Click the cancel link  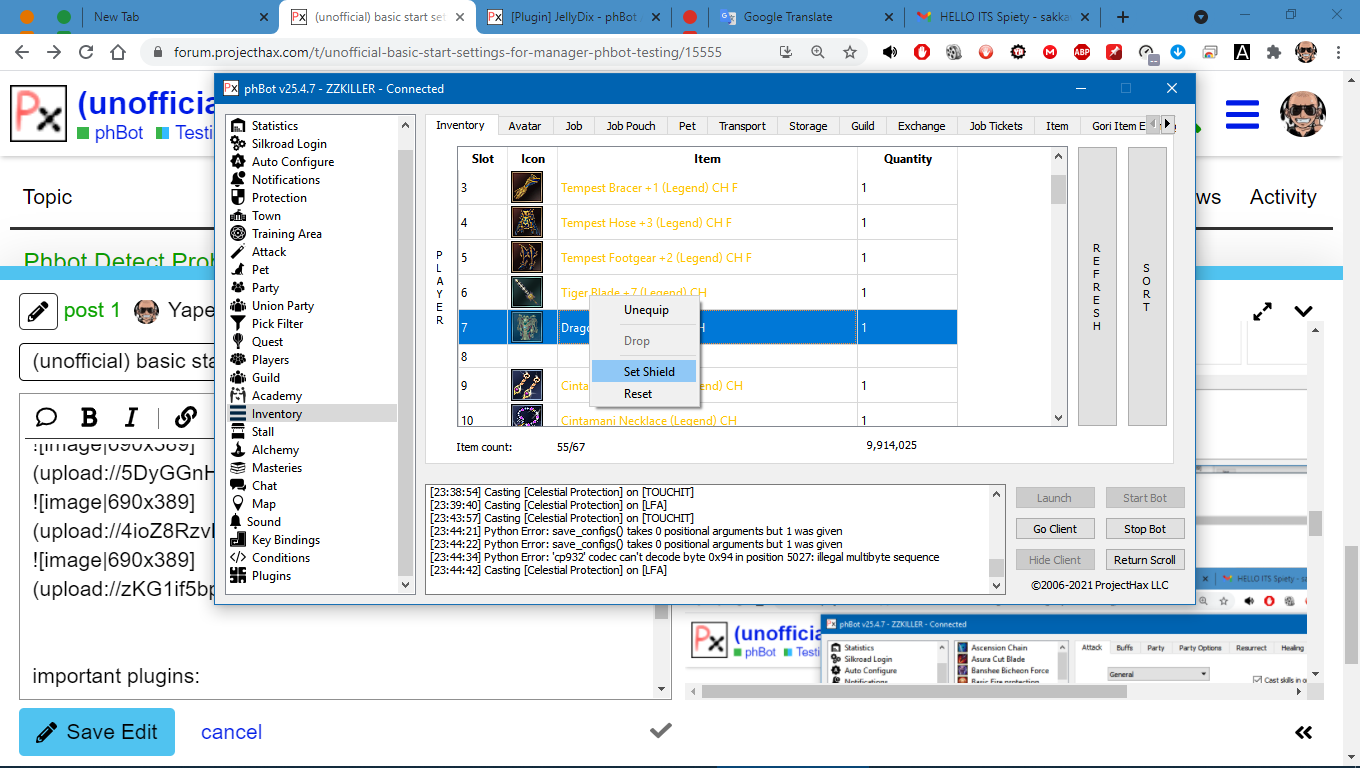point(231,732)
